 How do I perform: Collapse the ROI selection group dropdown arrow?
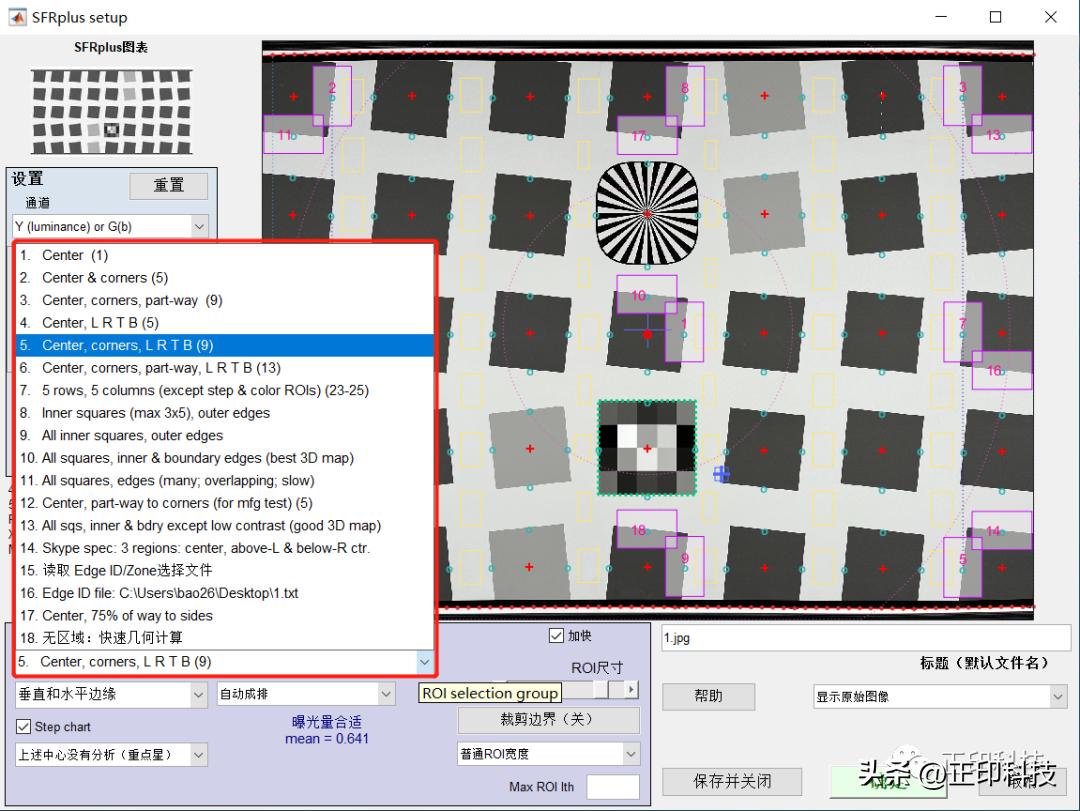424,662
